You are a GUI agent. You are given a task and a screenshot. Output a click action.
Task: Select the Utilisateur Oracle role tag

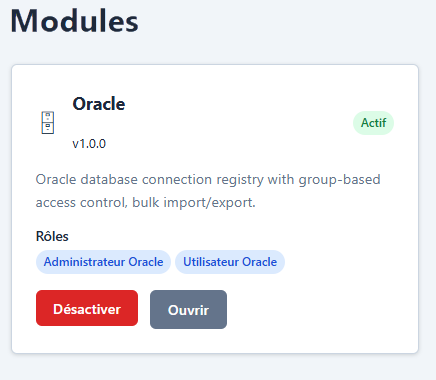tap(230, 262)
